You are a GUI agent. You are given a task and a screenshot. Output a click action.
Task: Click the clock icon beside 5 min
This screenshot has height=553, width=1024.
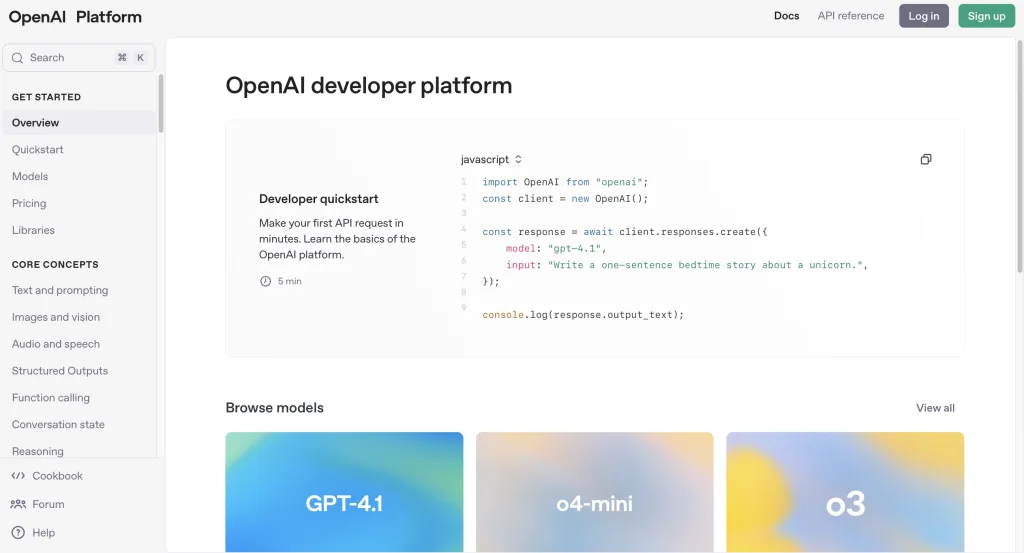coord(265,281)
